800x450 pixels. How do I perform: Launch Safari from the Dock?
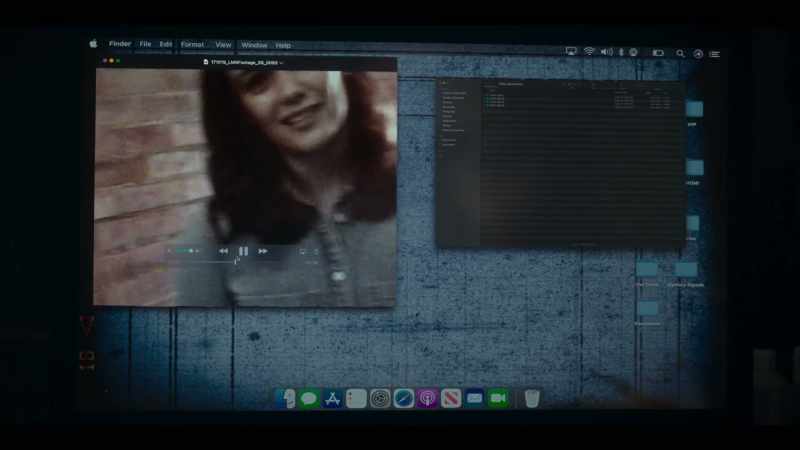click(x=404, y=398)
